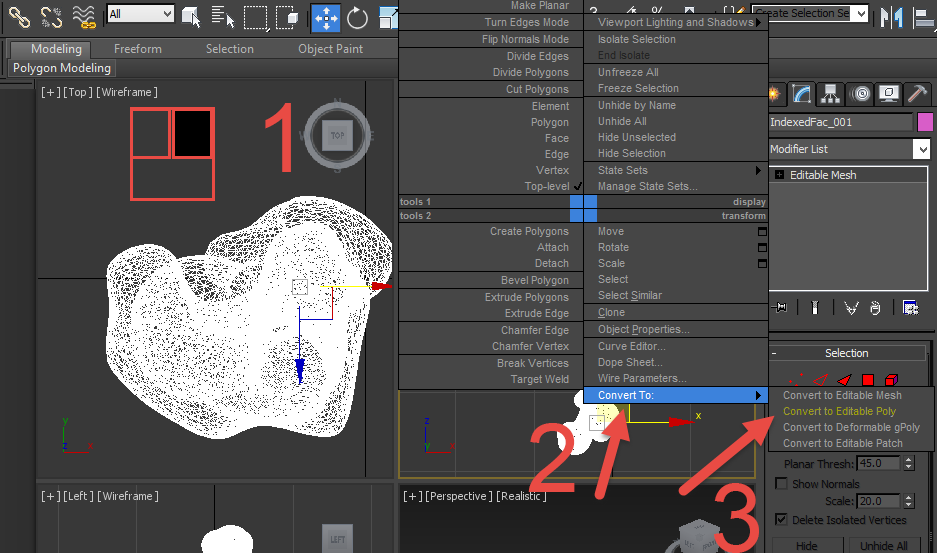Select Face sub-object level icon
Viewport: 937px width, 553px height.
(844, 380)
